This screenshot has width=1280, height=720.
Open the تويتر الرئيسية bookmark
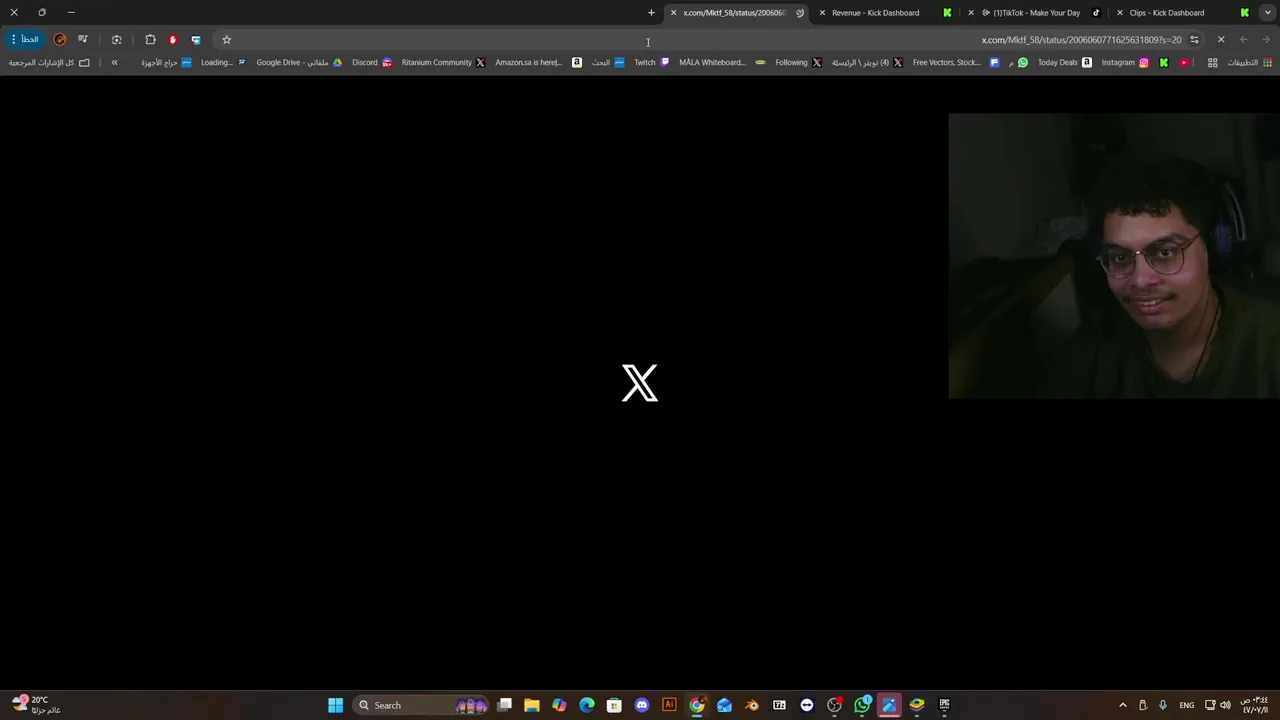(x=867, y=62)
